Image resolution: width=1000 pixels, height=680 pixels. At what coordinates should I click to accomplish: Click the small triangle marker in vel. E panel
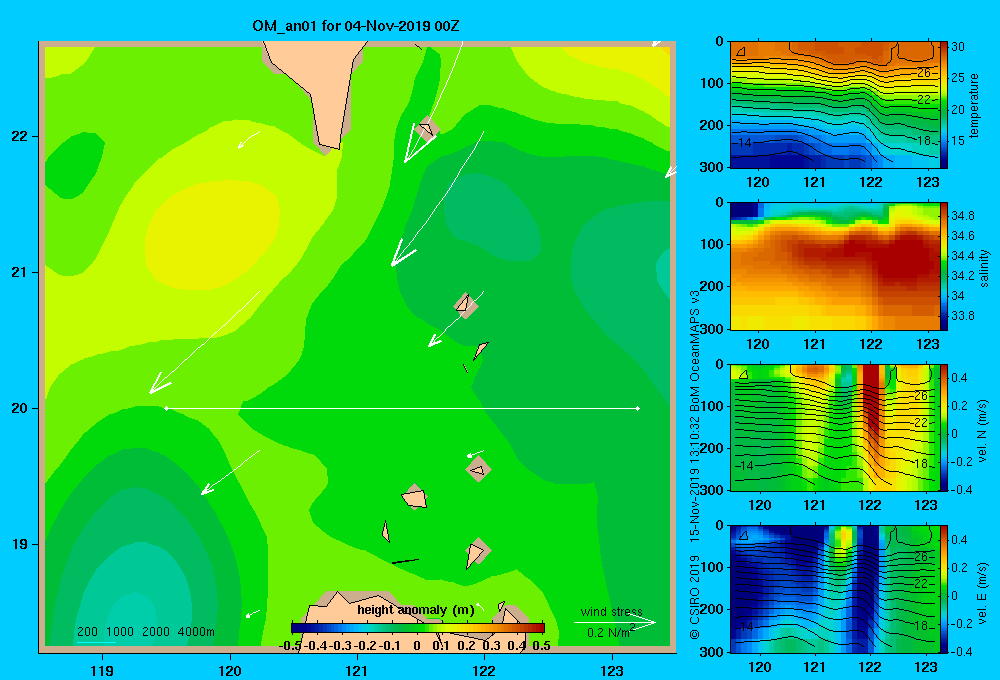pyautogui.click(x=743, y=536)
